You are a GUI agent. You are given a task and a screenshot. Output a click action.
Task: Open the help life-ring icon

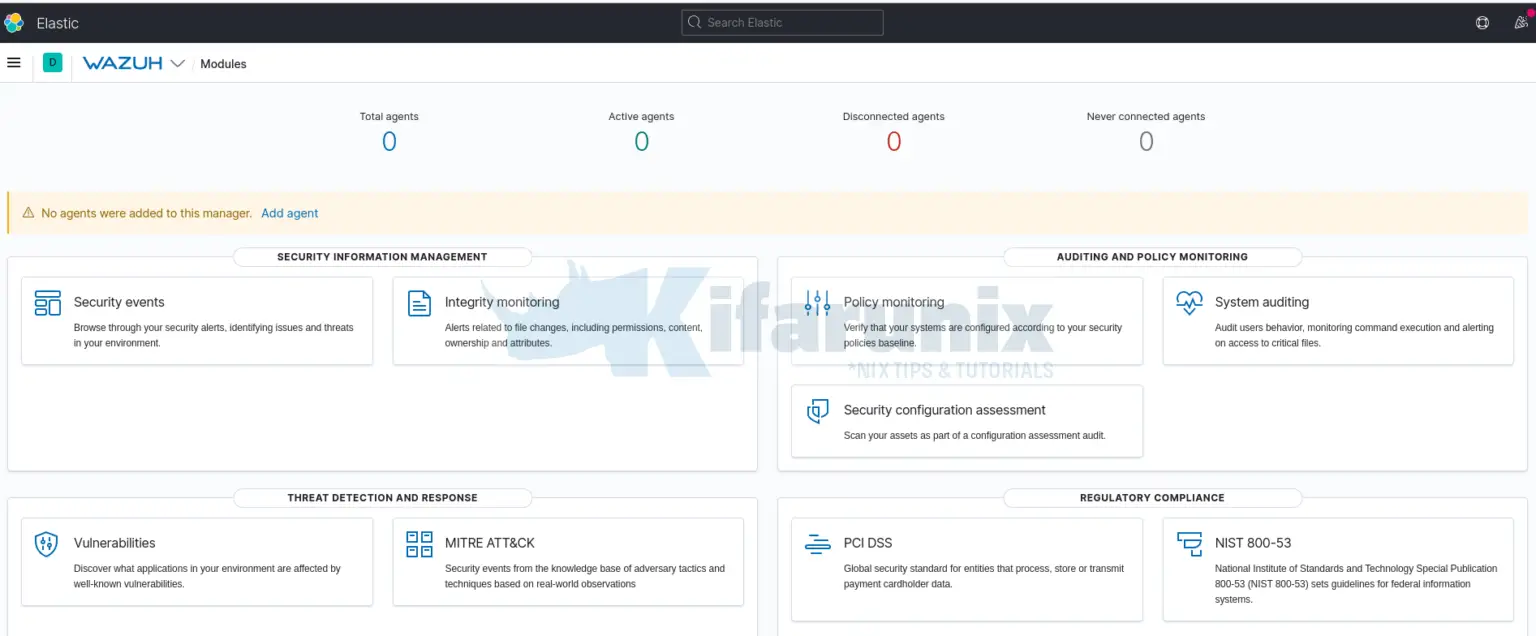1482,22
